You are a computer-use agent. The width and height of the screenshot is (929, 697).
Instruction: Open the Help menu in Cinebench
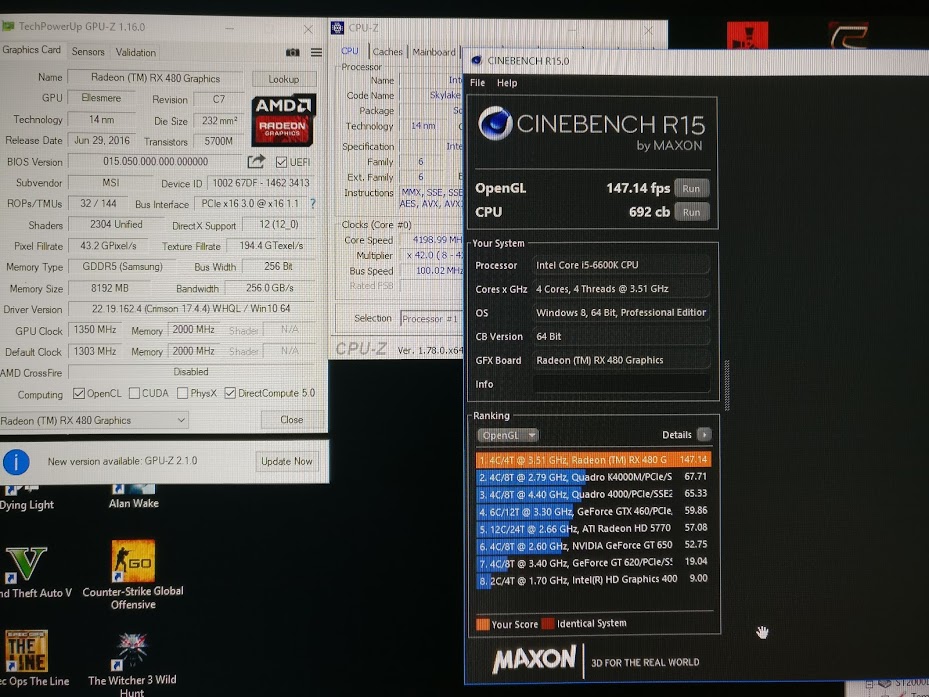507,83
